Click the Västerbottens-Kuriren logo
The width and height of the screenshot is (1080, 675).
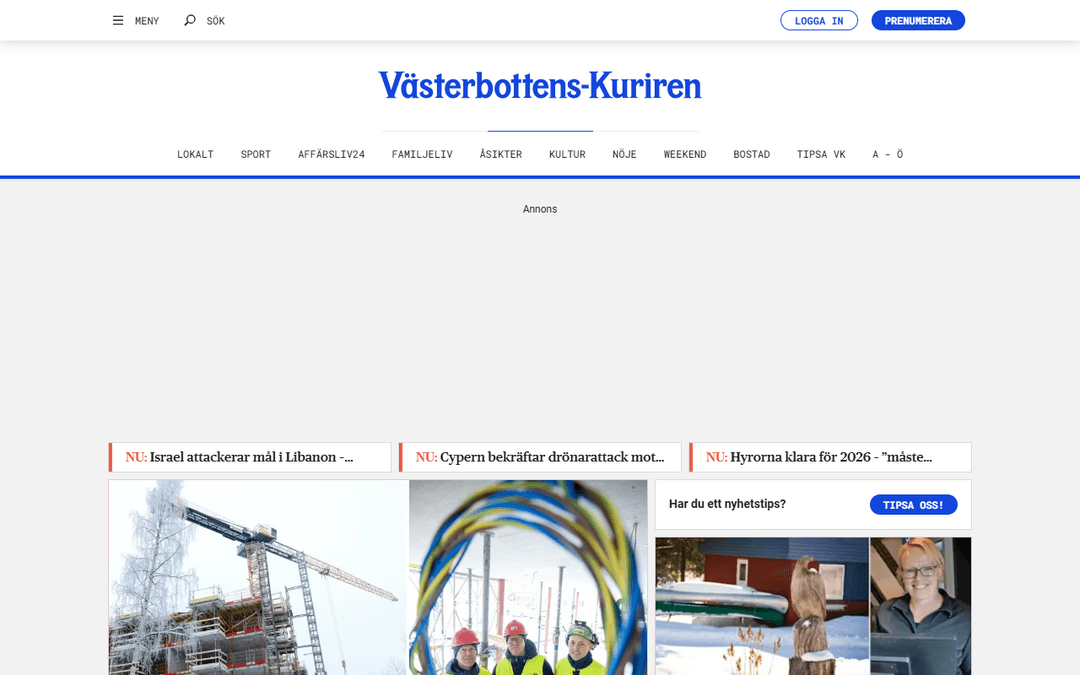(540, 86)
